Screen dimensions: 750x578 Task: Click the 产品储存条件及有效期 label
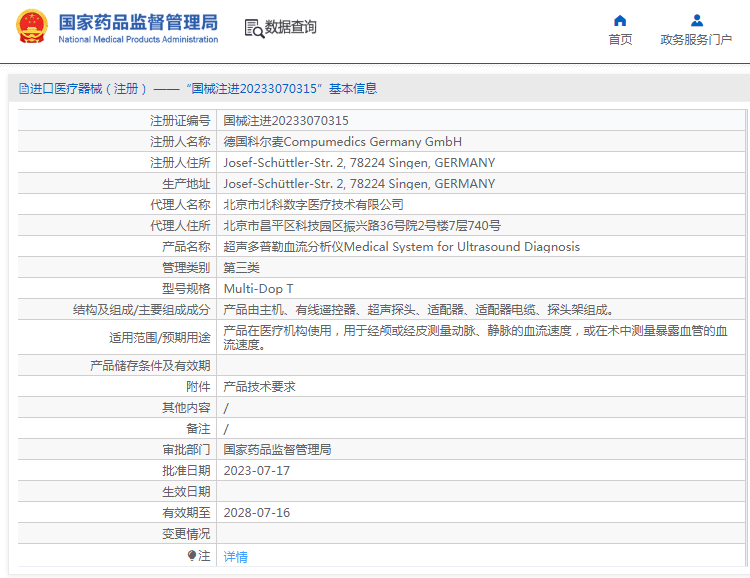[x=150, y=366]
